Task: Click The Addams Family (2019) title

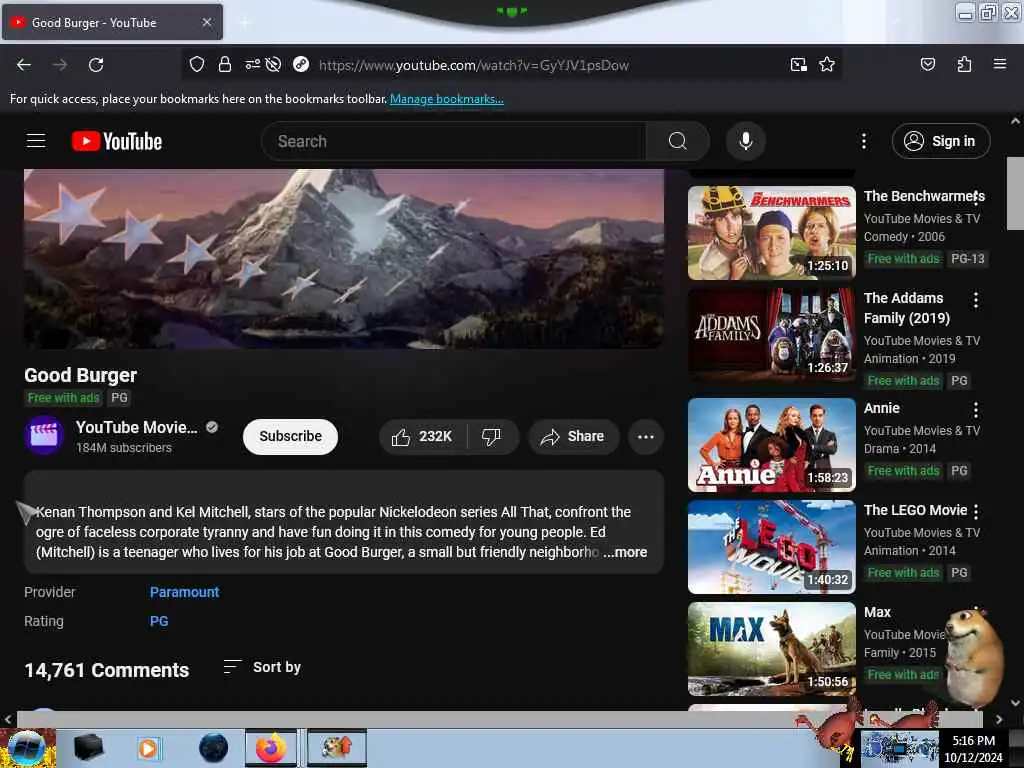Action: coord(906,308)
